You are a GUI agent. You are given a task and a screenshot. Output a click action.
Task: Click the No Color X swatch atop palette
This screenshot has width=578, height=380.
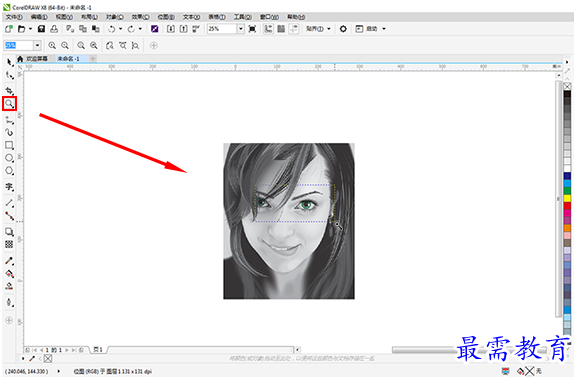(567, 86)
